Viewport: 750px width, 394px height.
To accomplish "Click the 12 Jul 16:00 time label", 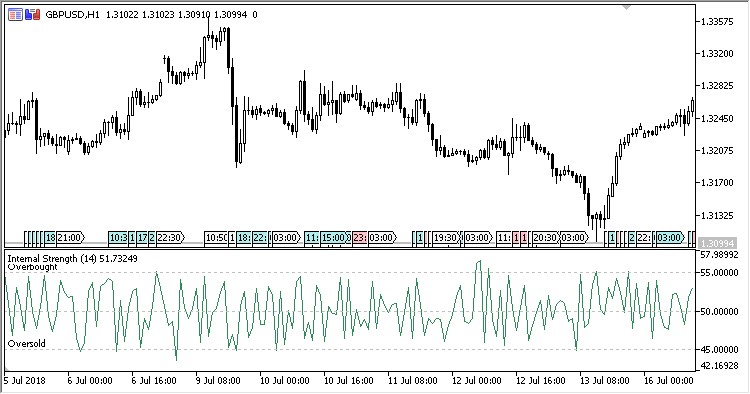I will pos(540,381).
